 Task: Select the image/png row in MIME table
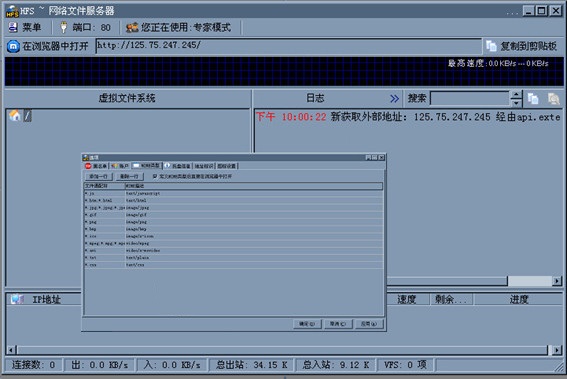(x=233, y=222)
